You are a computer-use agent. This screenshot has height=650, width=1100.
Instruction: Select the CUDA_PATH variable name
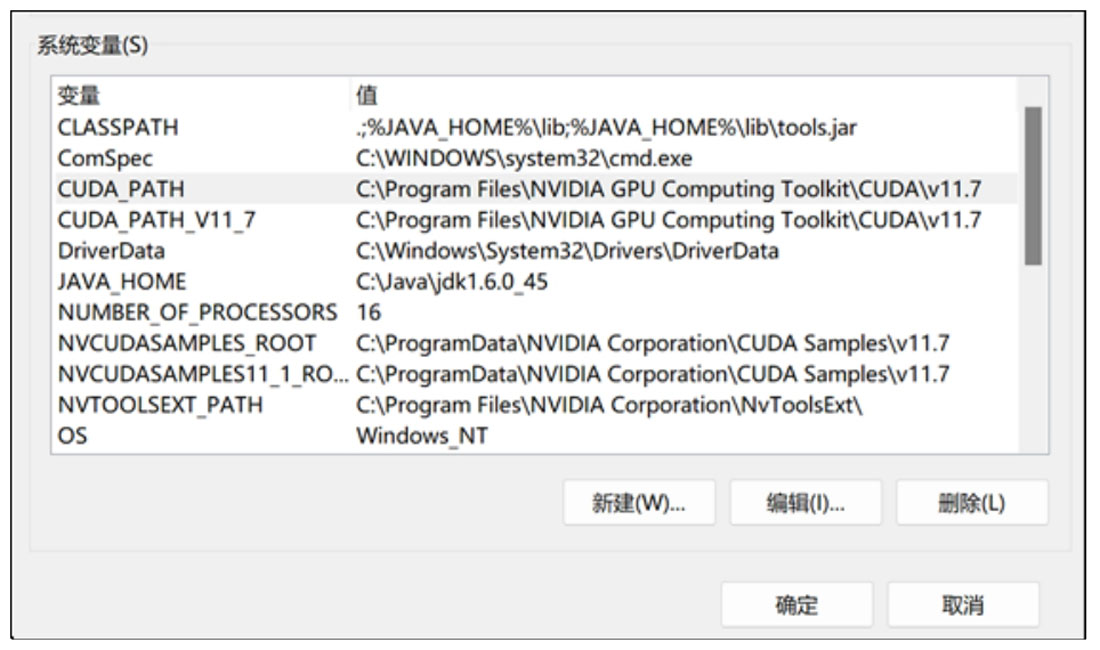pos(121,189)
